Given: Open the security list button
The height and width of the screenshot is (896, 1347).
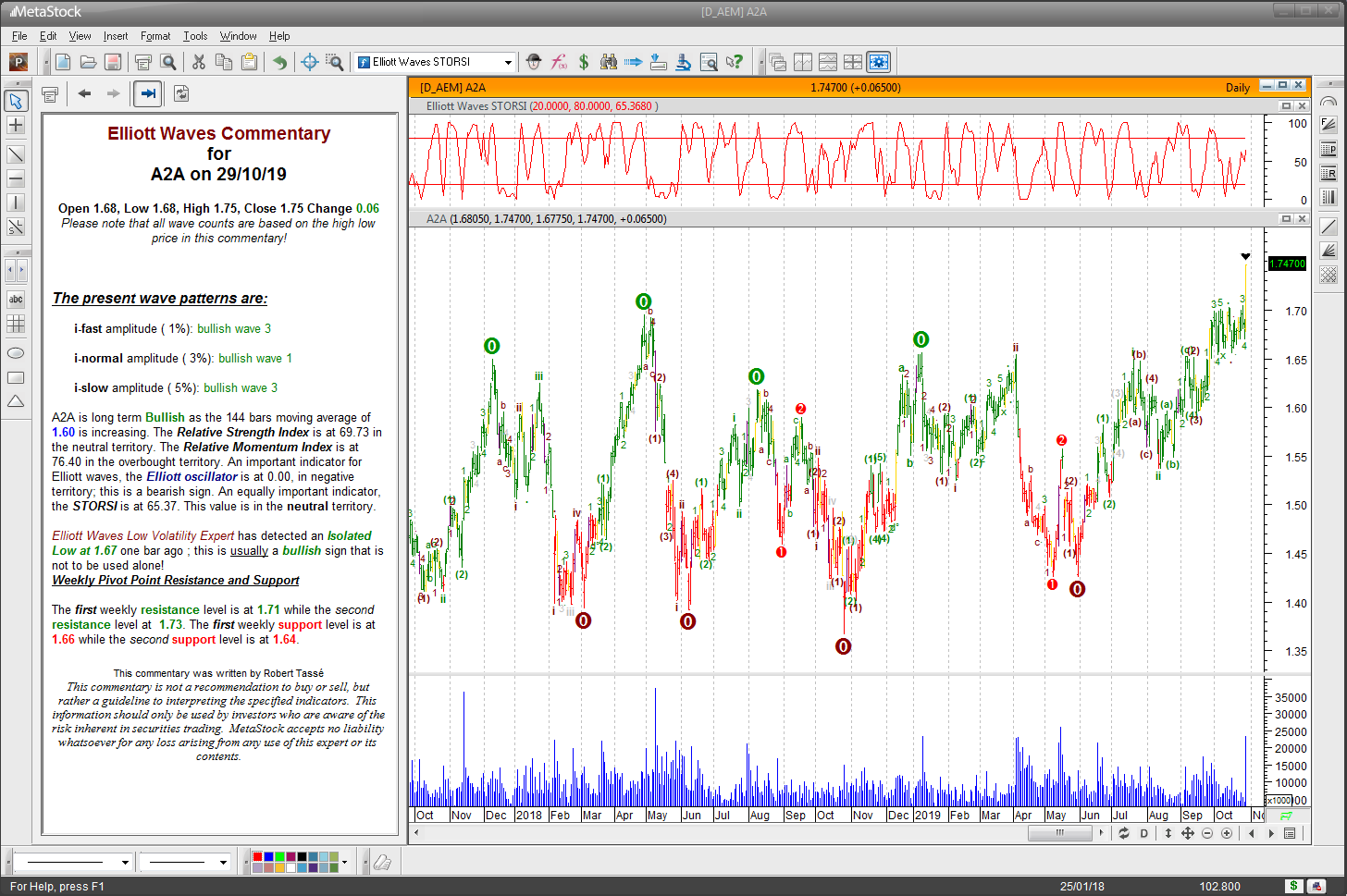Looking at the screenshot, I should (1291, 833).
